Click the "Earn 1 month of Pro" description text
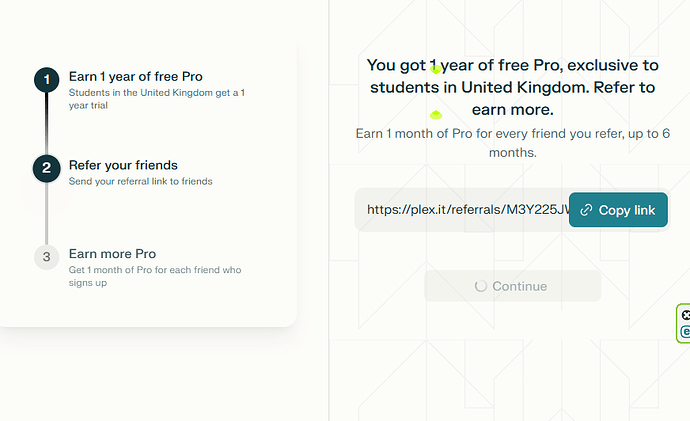690x421 pixels. 512,143
